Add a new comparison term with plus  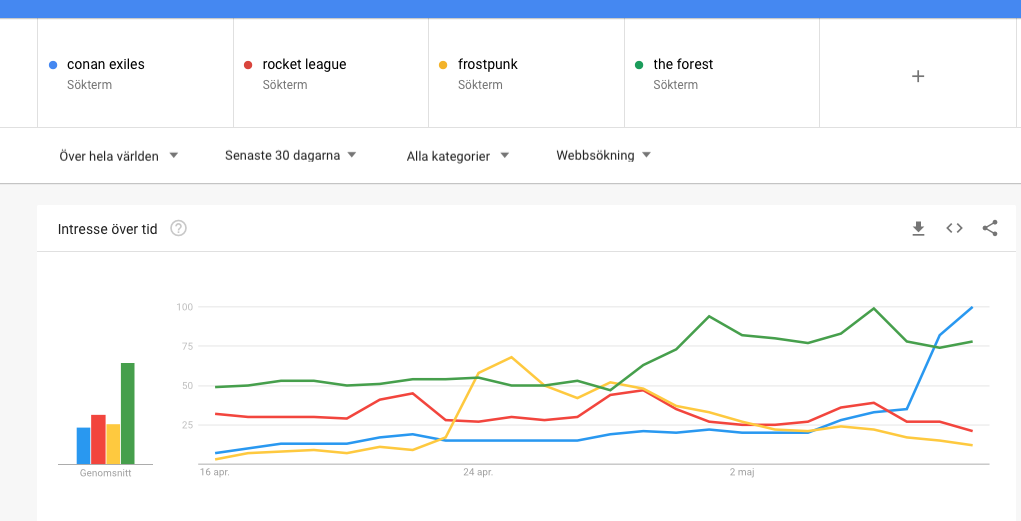point(917,76)
